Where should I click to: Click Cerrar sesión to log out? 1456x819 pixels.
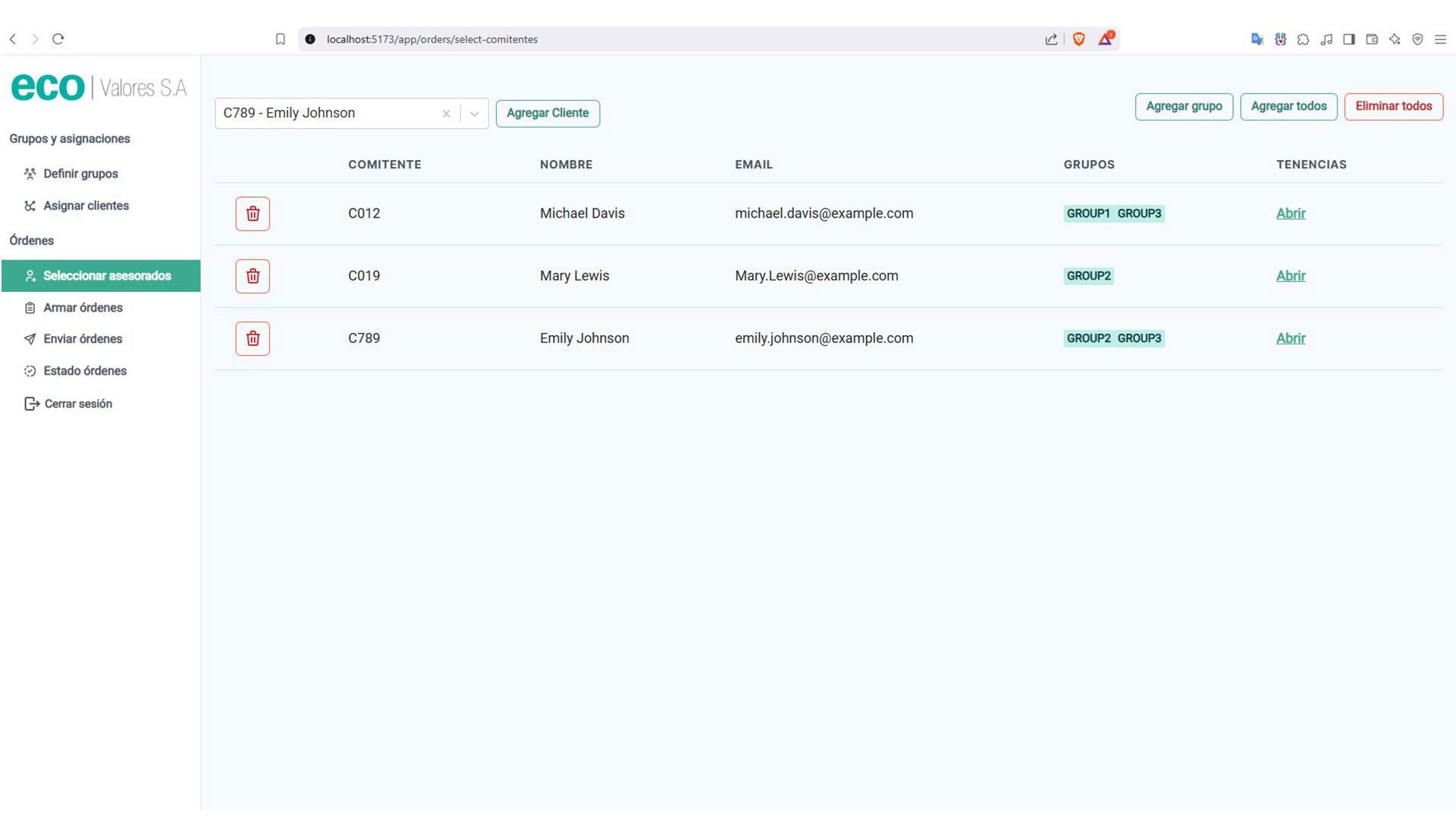pos(77,403)
